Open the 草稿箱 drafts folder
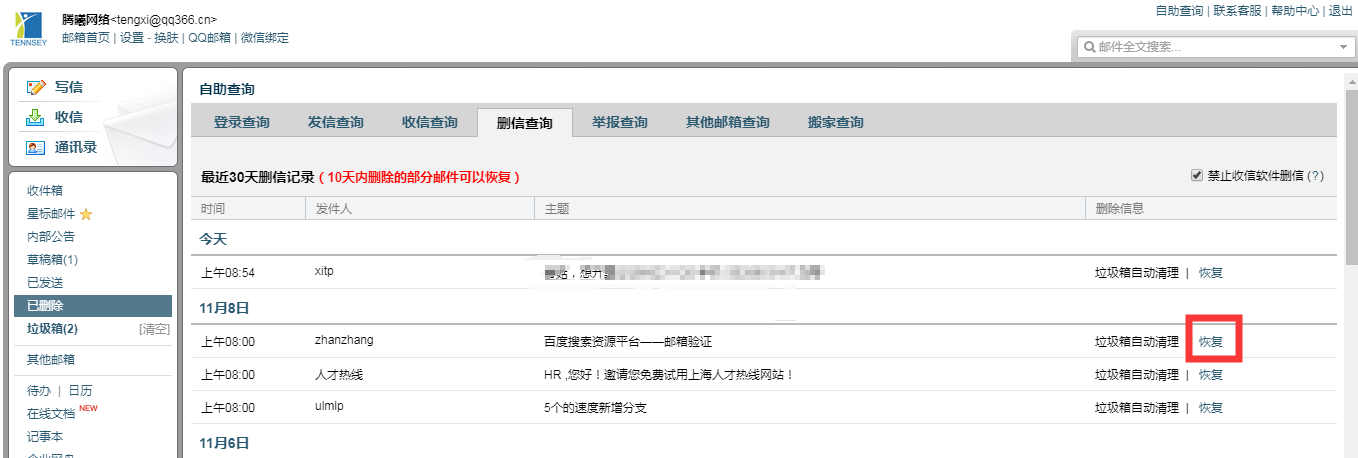 click(x=52, y=260)
